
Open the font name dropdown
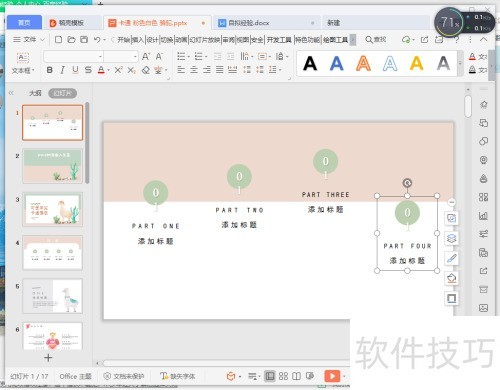click(x=100, y=57)
